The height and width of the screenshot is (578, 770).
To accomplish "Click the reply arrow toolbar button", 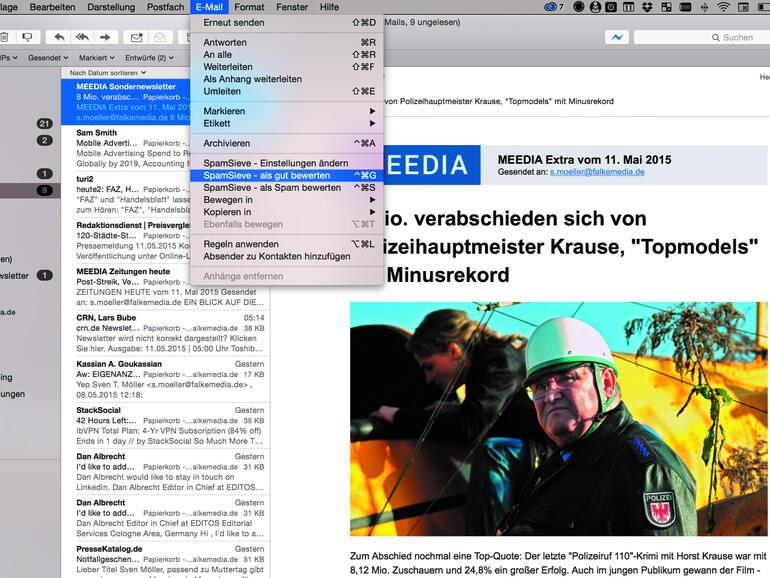I will point(59,37).
